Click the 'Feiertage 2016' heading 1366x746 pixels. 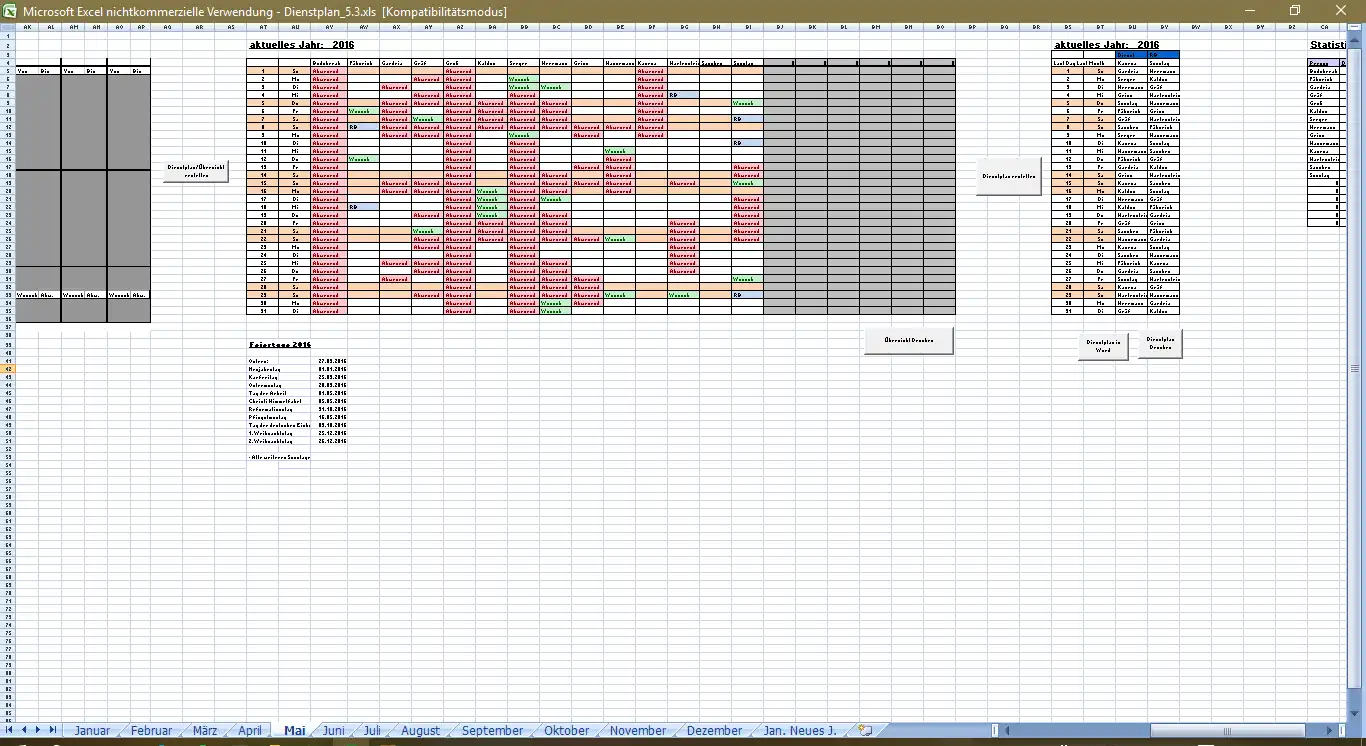point(280,345)
